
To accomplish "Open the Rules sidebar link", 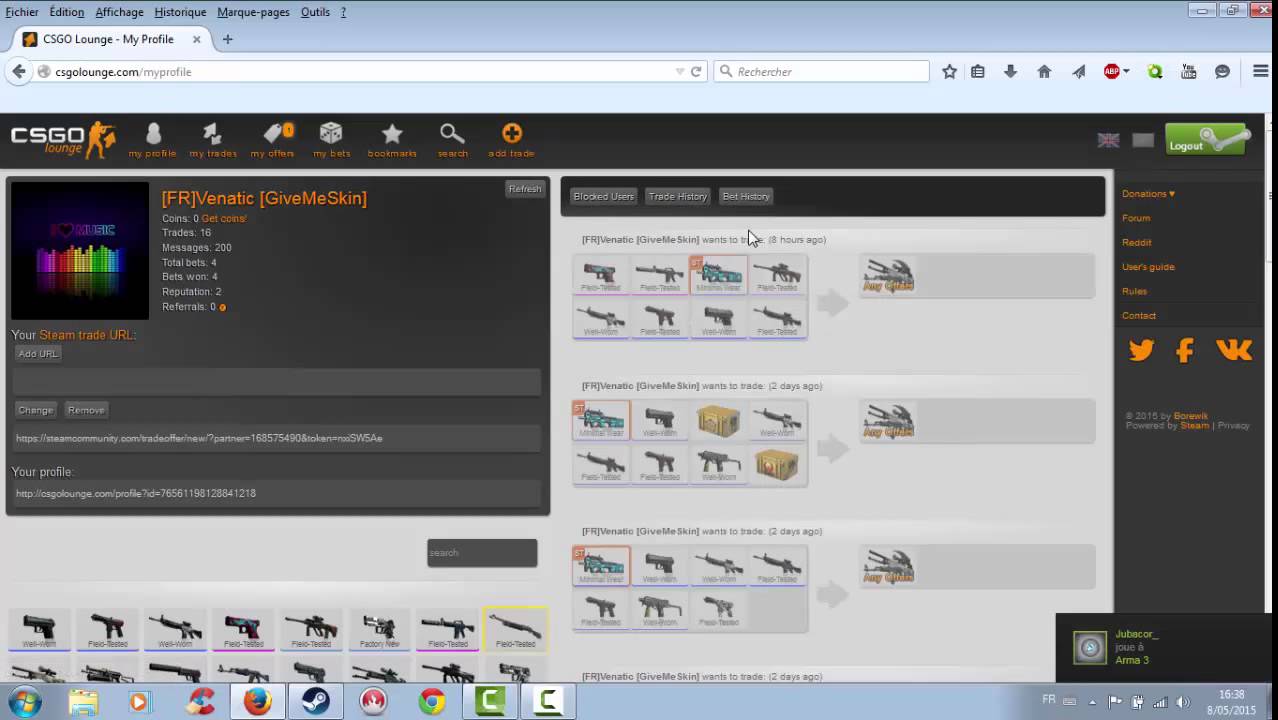I will (1134, 291).
